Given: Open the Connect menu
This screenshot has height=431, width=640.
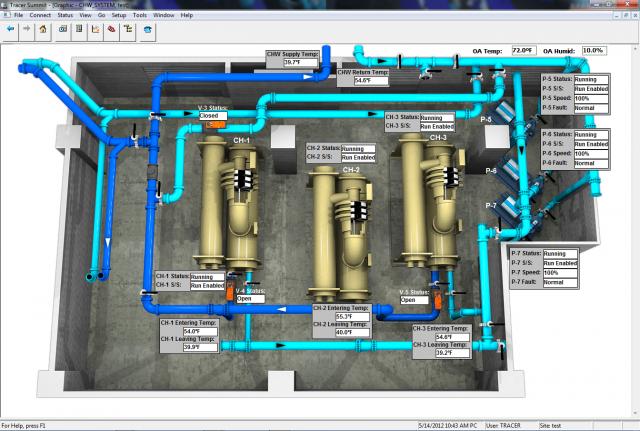Looking at the screenshot, I should point(40,16).
